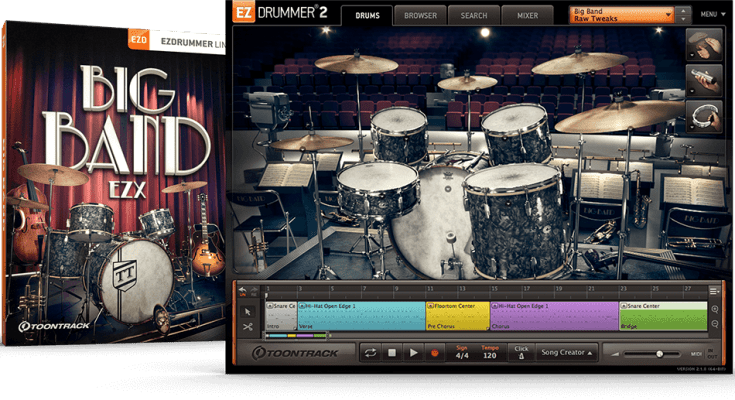
Task: Select the arrow pointer tool
Action: pyautogui.click(x=248, y=311)
